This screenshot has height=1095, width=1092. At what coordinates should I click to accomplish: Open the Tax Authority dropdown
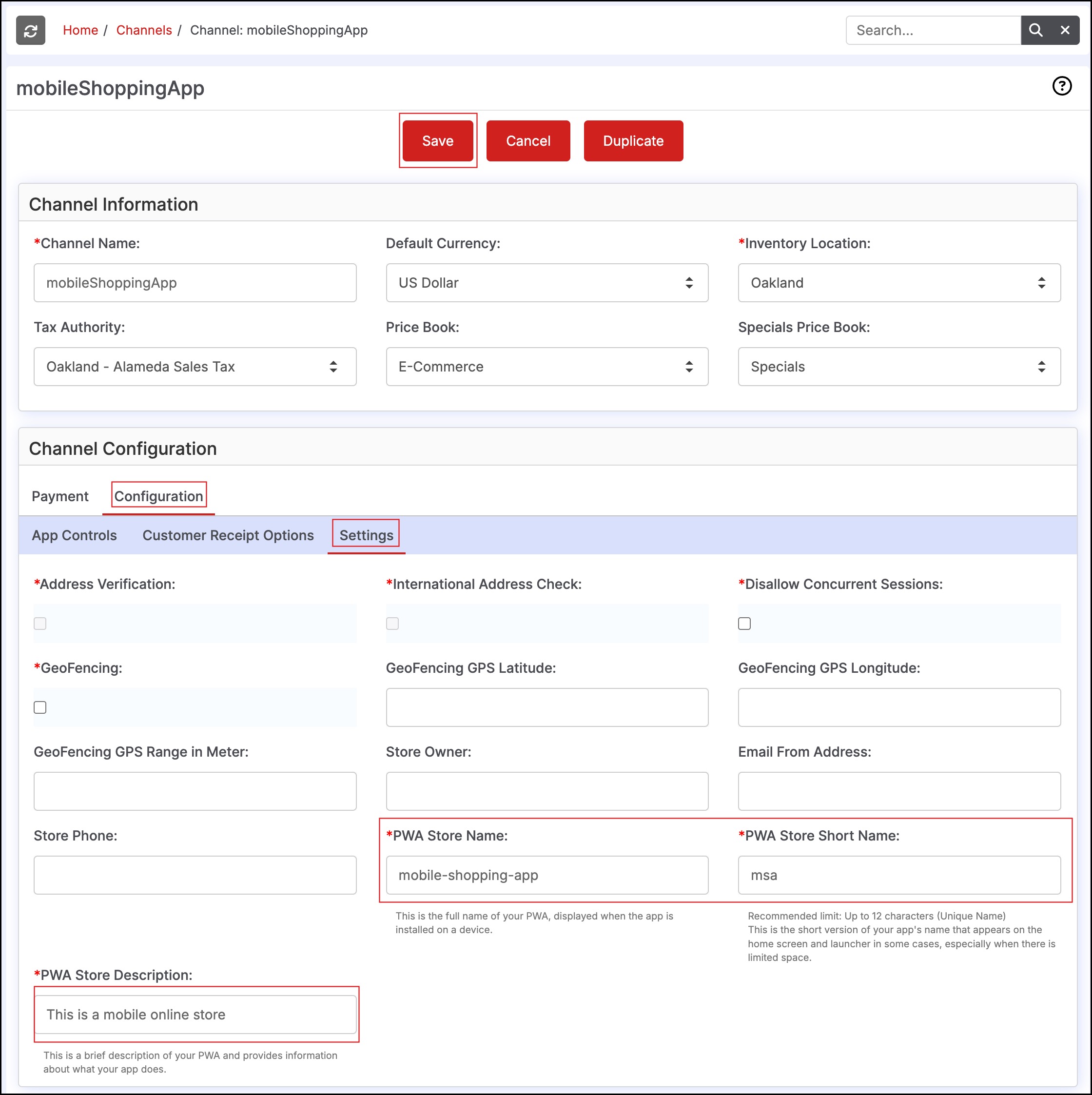[195, 367]
